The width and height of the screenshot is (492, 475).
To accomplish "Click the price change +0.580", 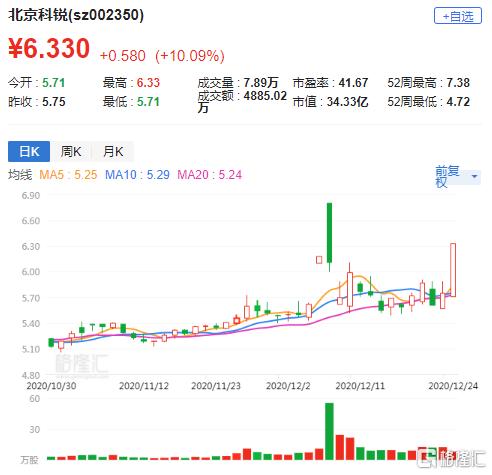I will pyautogui.click(x=123, y=56).
